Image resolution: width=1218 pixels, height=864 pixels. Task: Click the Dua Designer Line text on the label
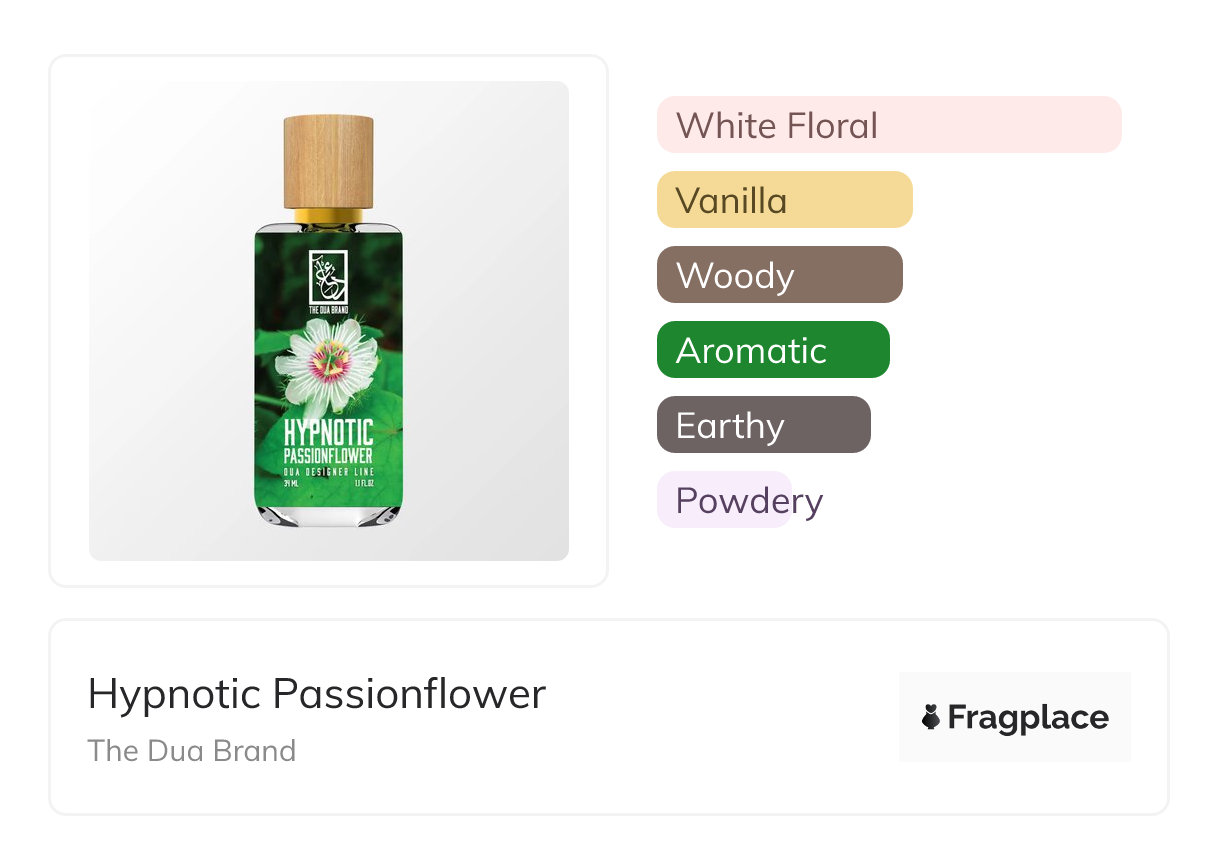(x=328, y=470)
